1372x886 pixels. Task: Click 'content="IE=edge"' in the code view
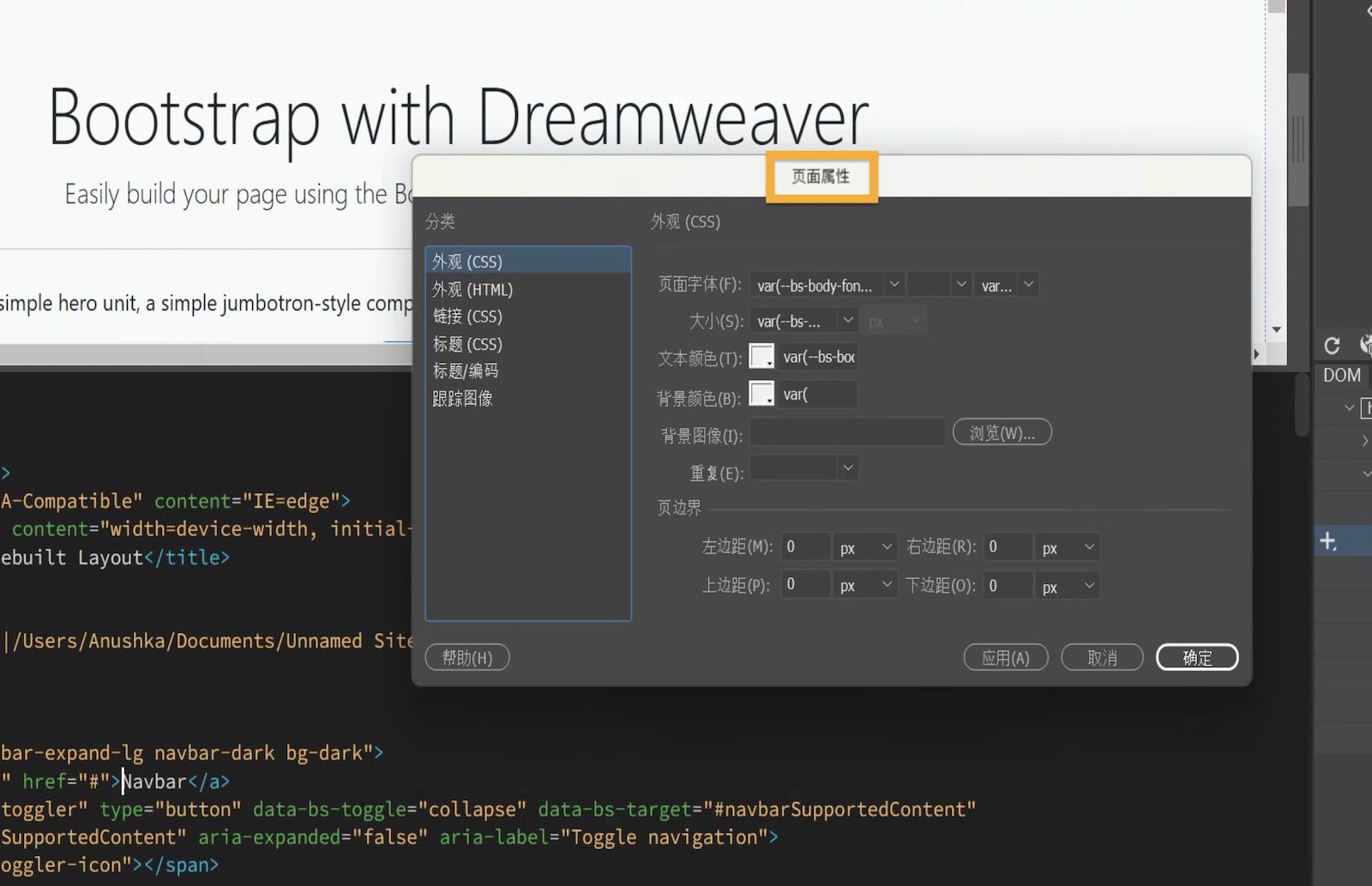pos(247,501)
